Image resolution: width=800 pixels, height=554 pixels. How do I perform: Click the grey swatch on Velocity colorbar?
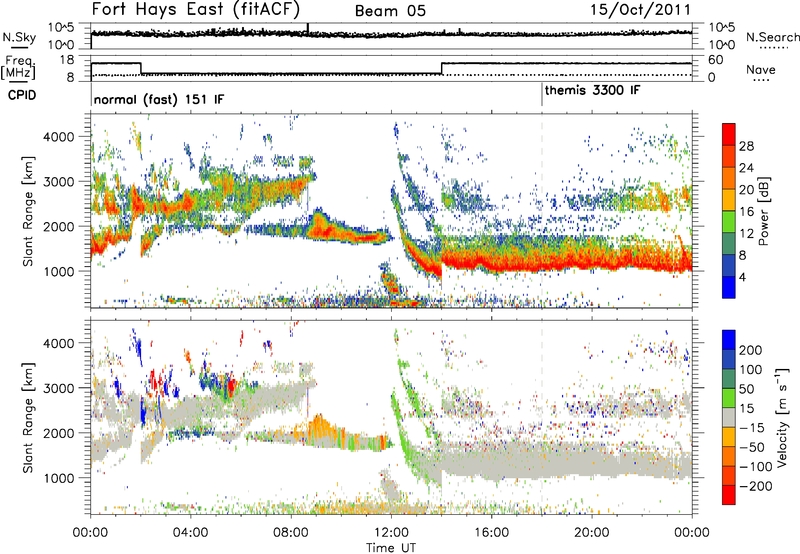tap(729, 417)
